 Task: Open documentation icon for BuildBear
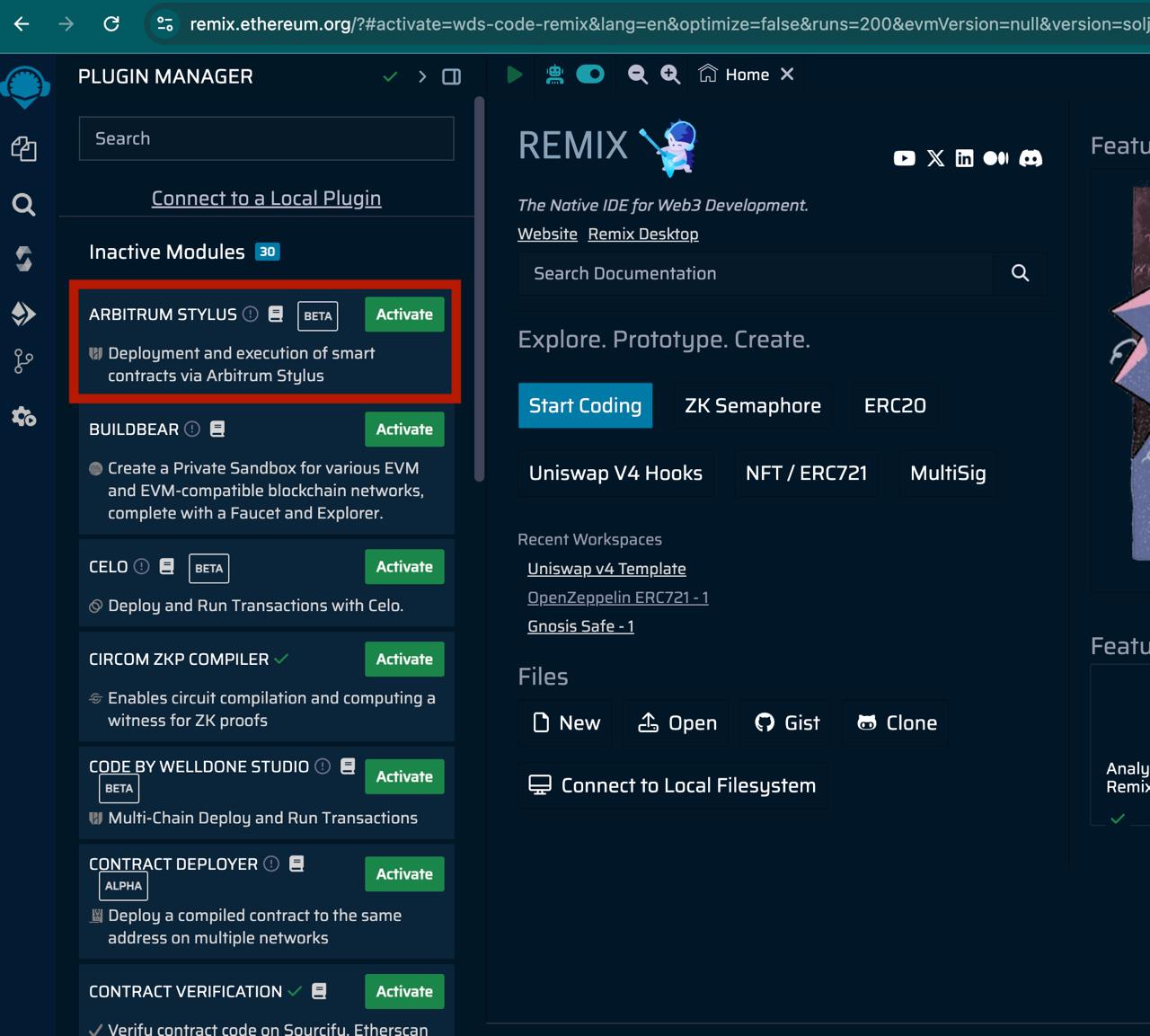217,429
